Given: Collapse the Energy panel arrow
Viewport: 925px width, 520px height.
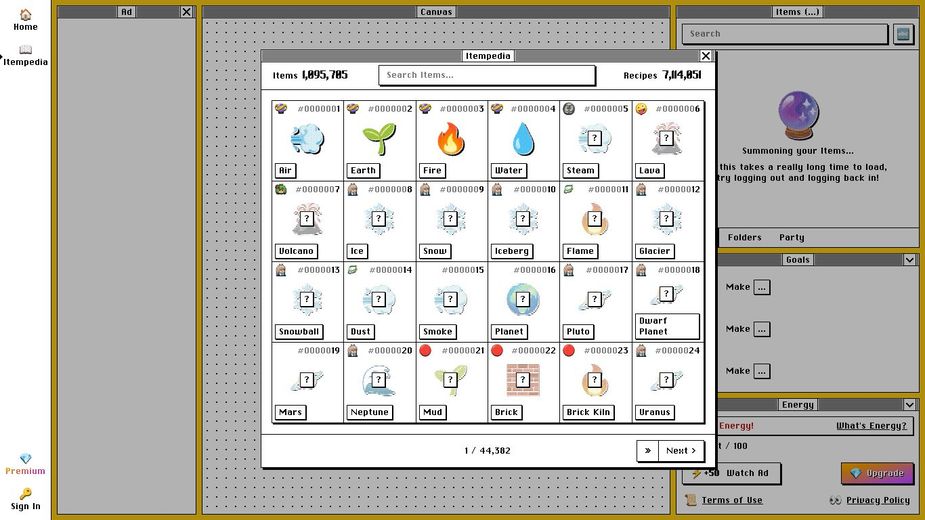Looking at the screenshot, I should point(909,405).
